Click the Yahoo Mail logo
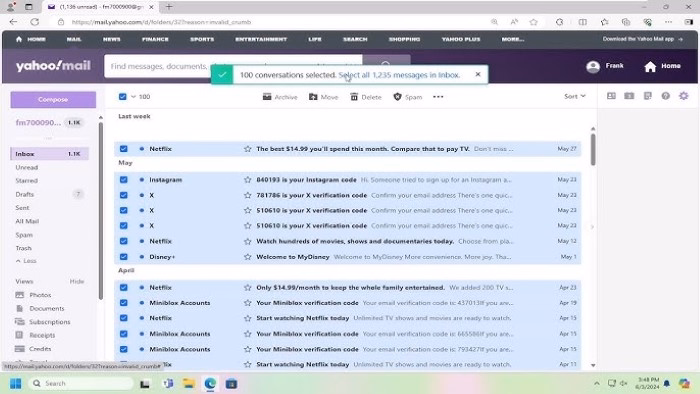This screenshot has height=394, width=700. coord(53,66)
